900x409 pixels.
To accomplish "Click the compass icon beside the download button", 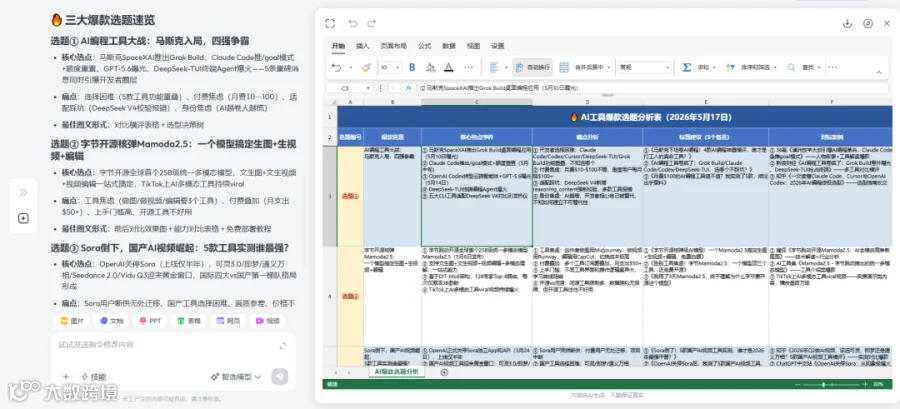I will [x=868, y=24].
